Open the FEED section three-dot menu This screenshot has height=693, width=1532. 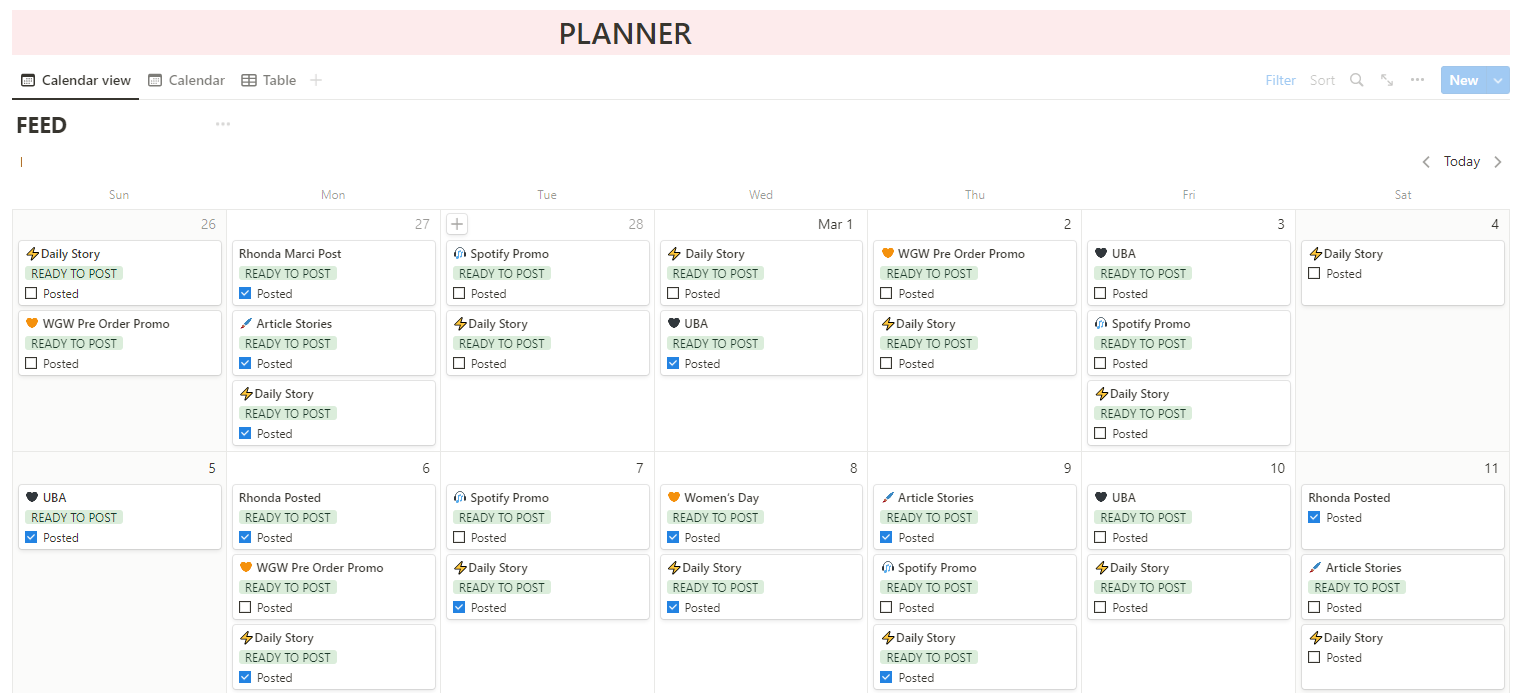[x=223, y=124]
